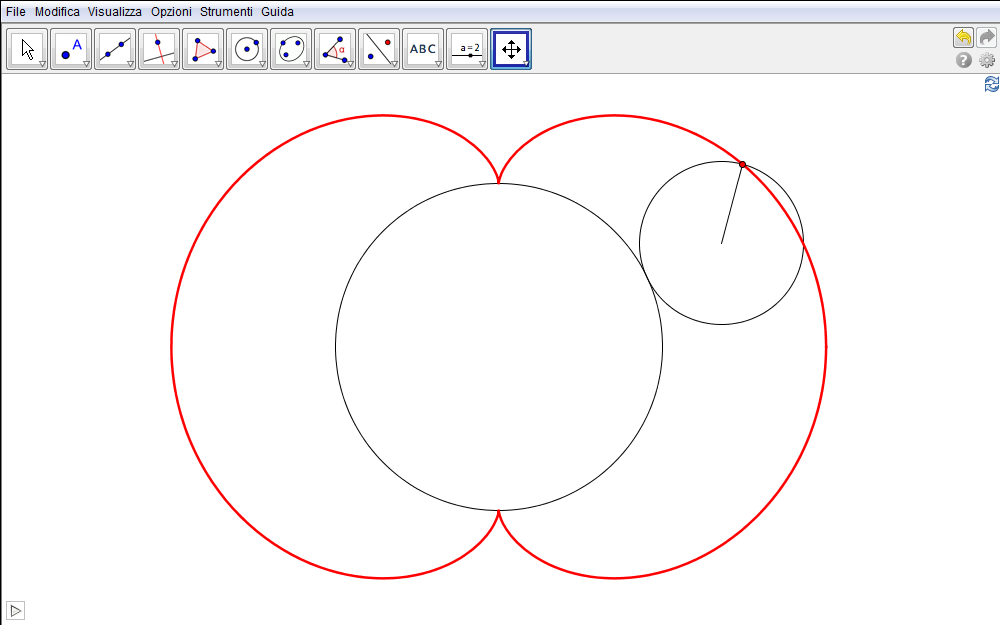Activate the Circle with center tool
1000x625 pixels.
[247, 49]
